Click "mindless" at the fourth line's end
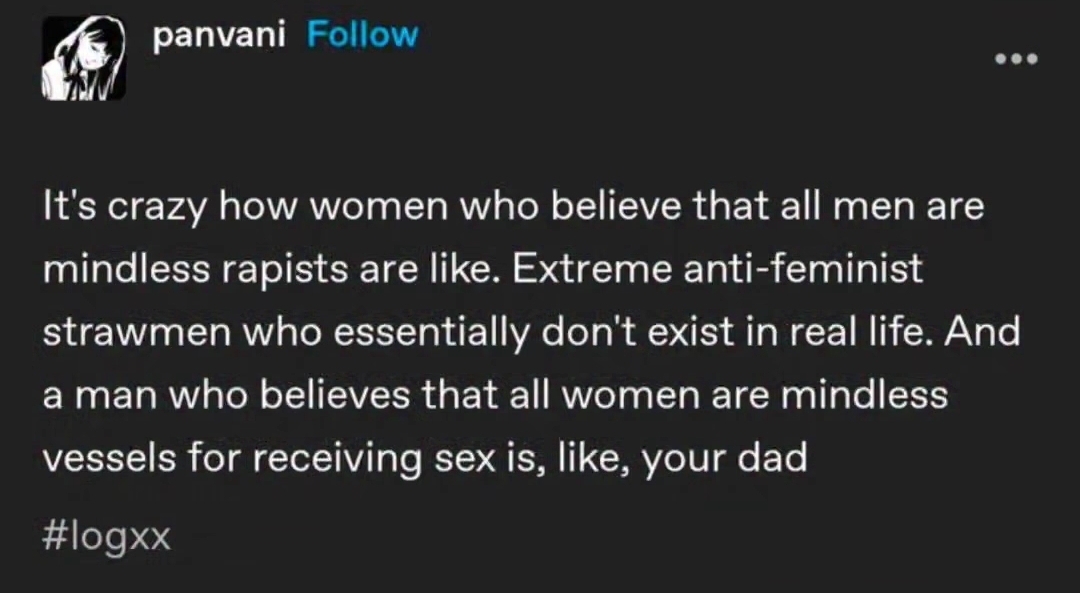 pyautogui.click(x=864, y=395)
